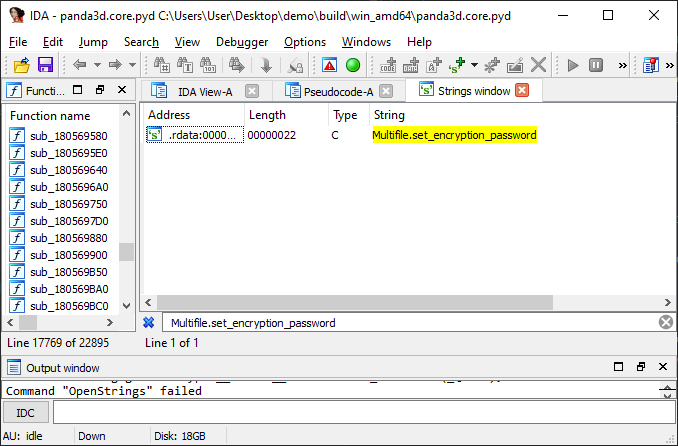Float the Output window panel

coord(641,367)
